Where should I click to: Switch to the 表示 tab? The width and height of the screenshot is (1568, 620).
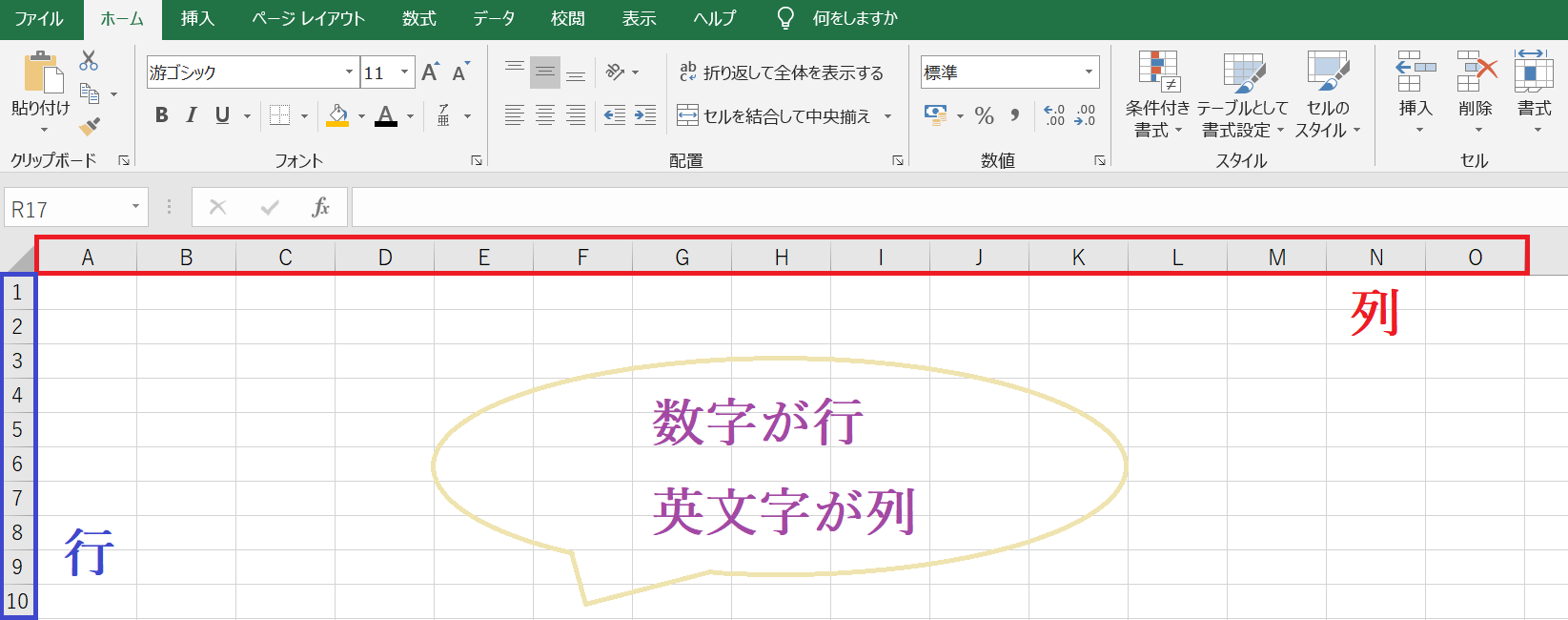[x=639, y=18]
